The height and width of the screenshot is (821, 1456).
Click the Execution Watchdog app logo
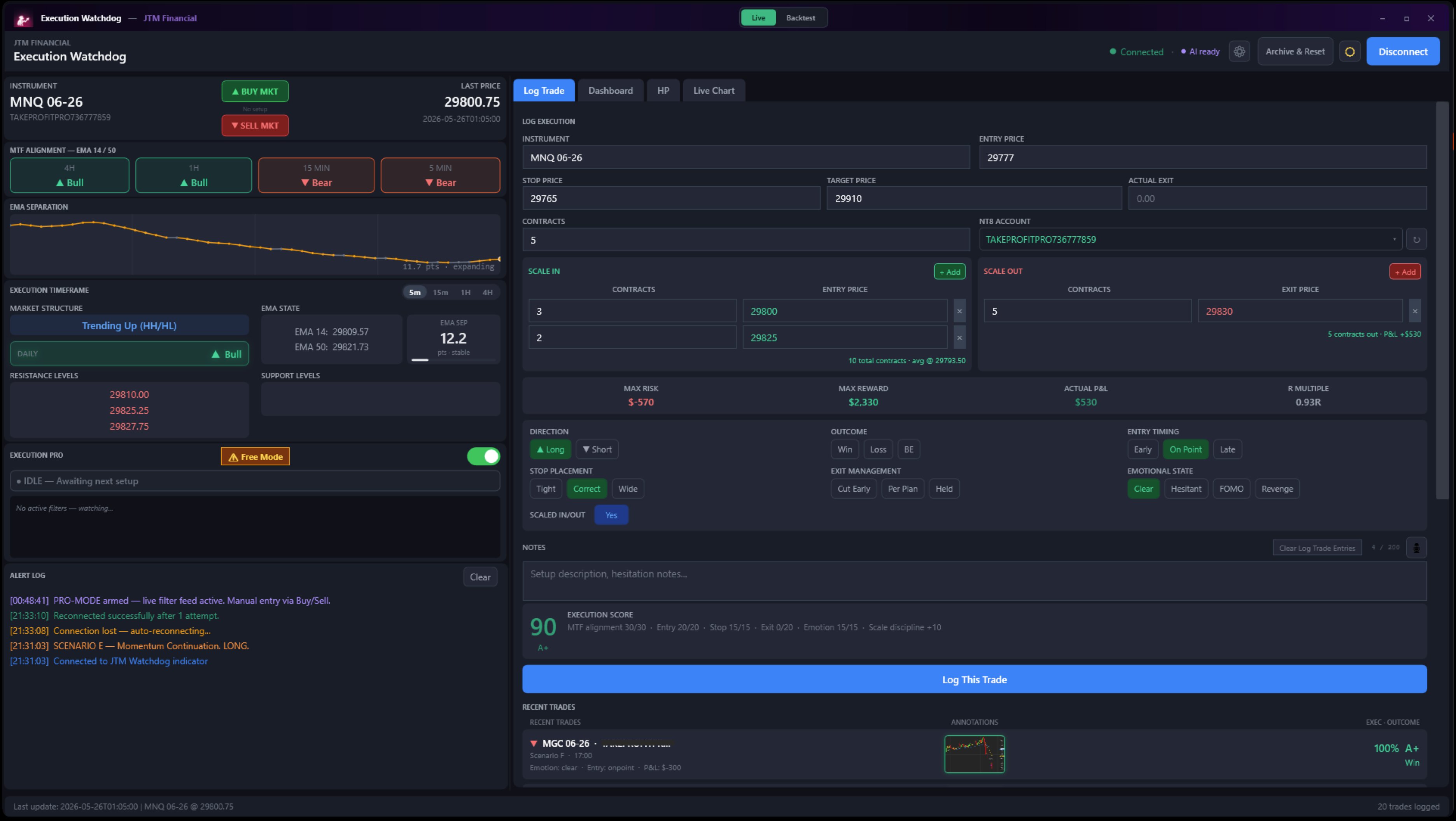tap(23, 19)
